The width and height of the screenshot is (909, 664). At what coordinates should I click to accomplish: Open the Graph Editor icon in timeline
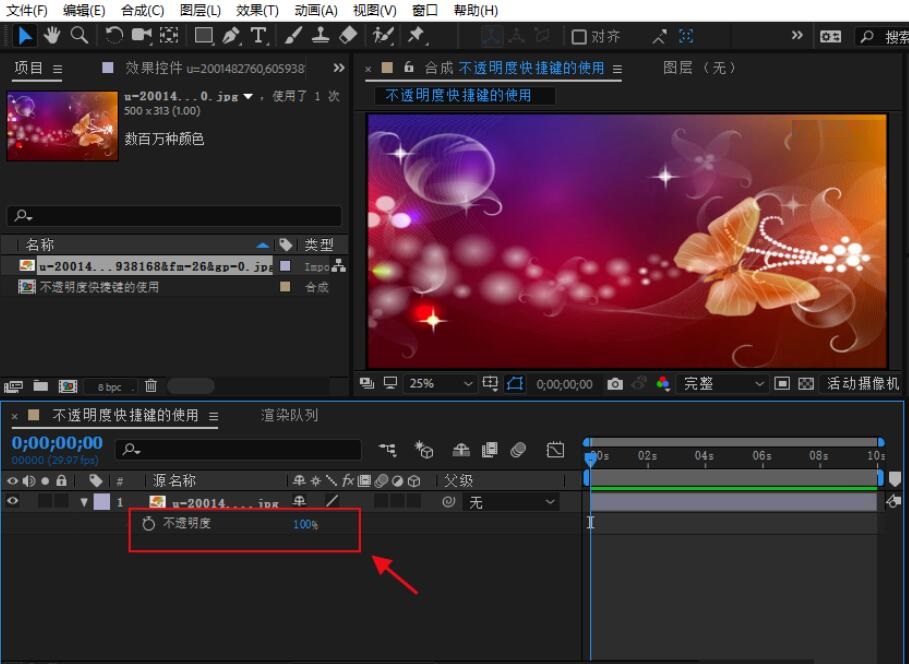coord(555,450)
